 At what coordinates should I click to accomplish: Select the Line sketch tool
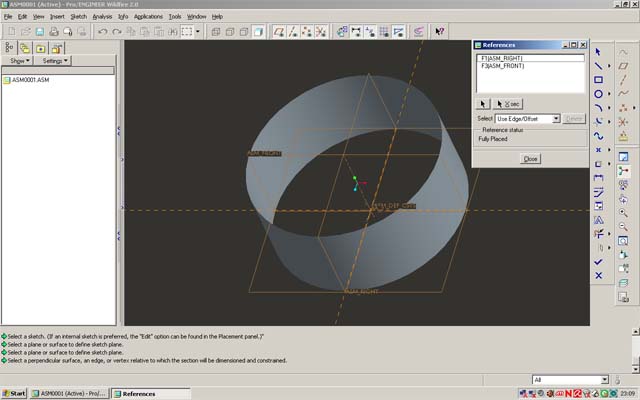point(598,65)
